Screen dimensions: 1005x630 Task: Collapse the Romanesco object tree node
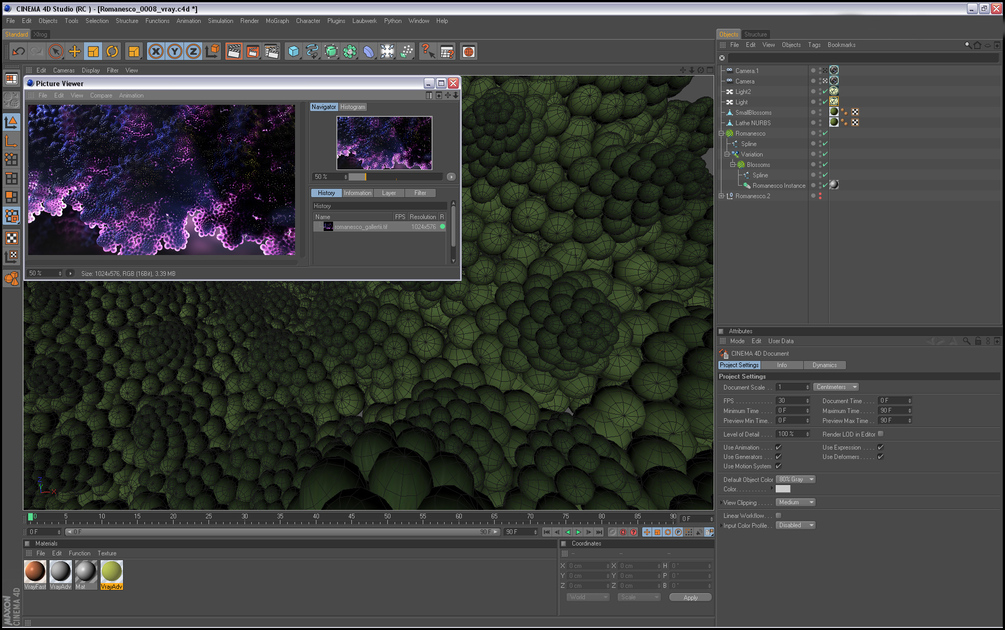click(721, 133)
